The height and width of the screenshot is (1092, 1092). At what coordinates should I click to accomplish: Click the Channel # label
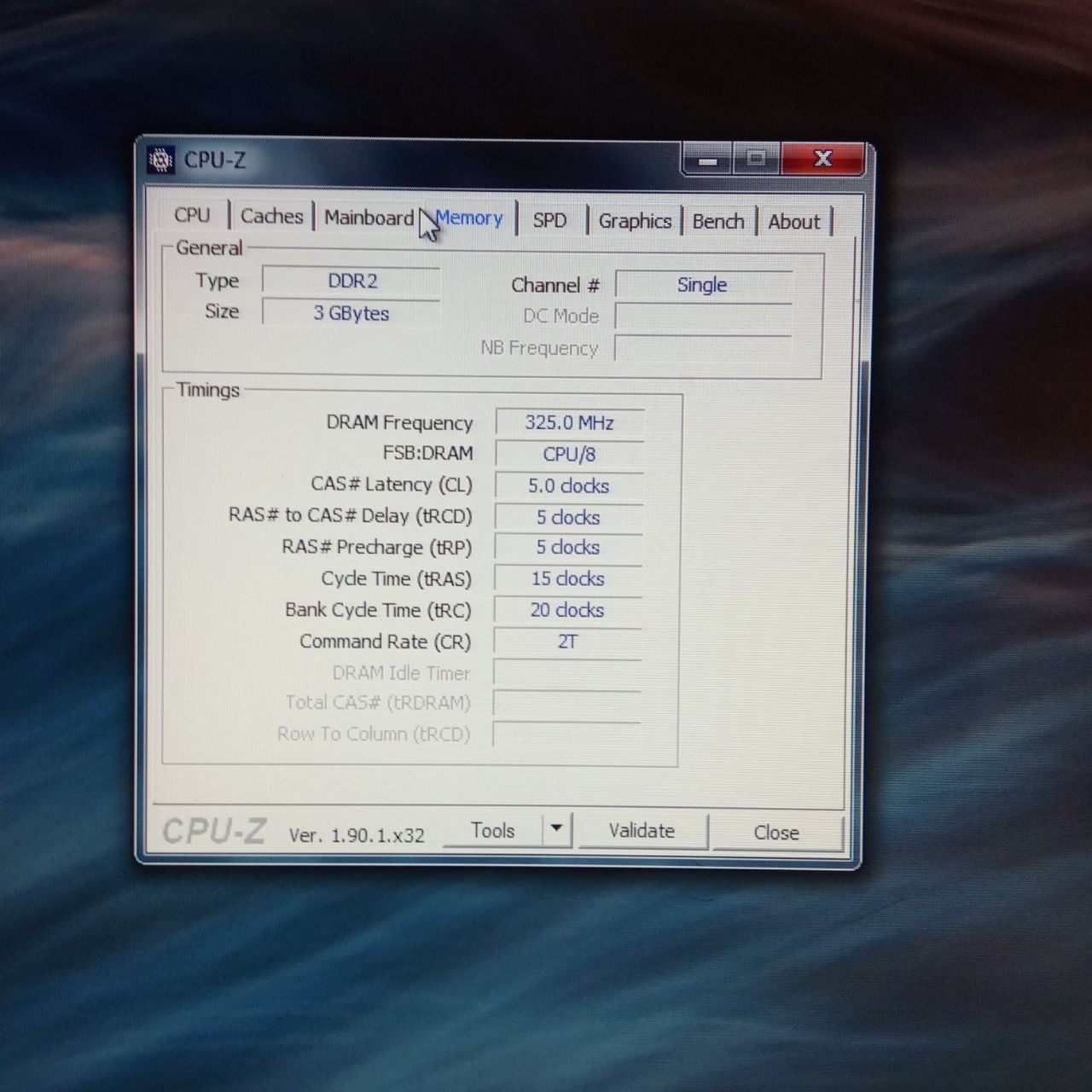click(555, 285)
